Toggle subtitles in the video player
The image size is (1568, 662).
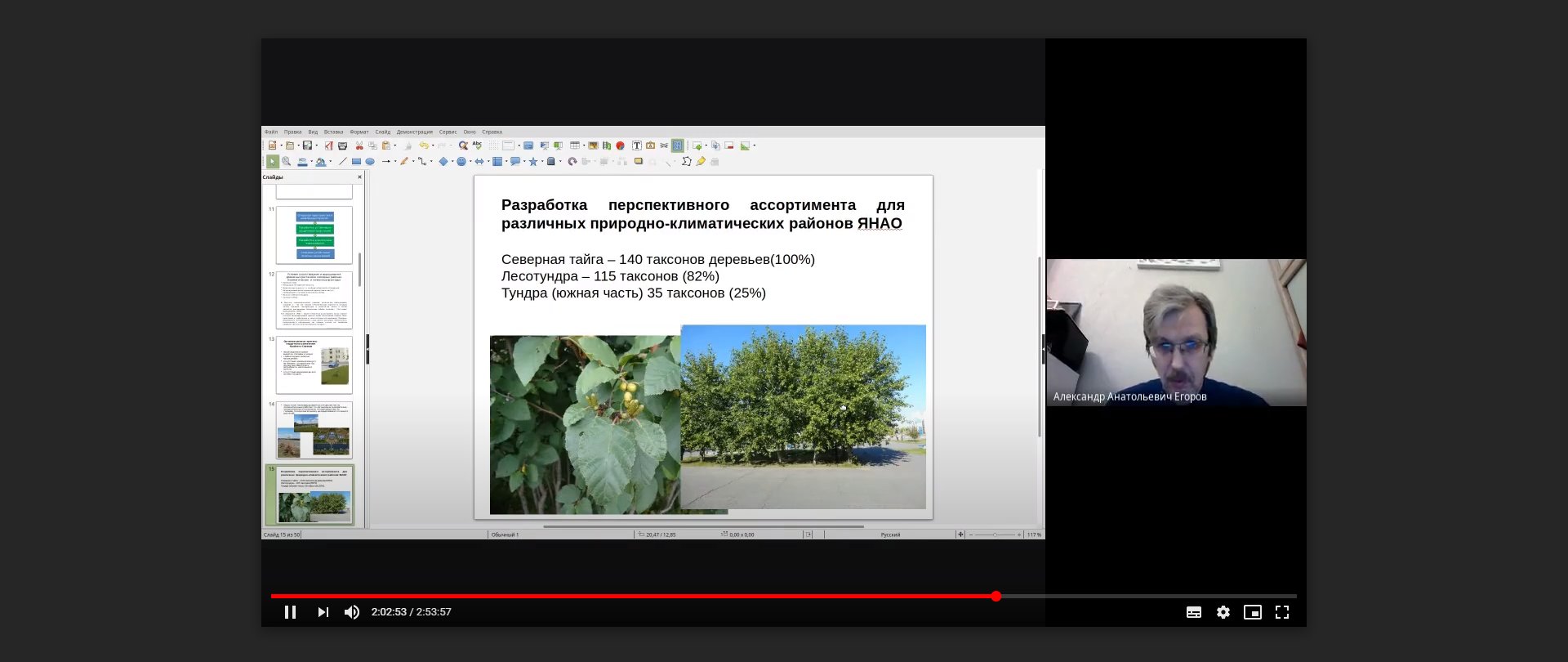coord(1193,612)
